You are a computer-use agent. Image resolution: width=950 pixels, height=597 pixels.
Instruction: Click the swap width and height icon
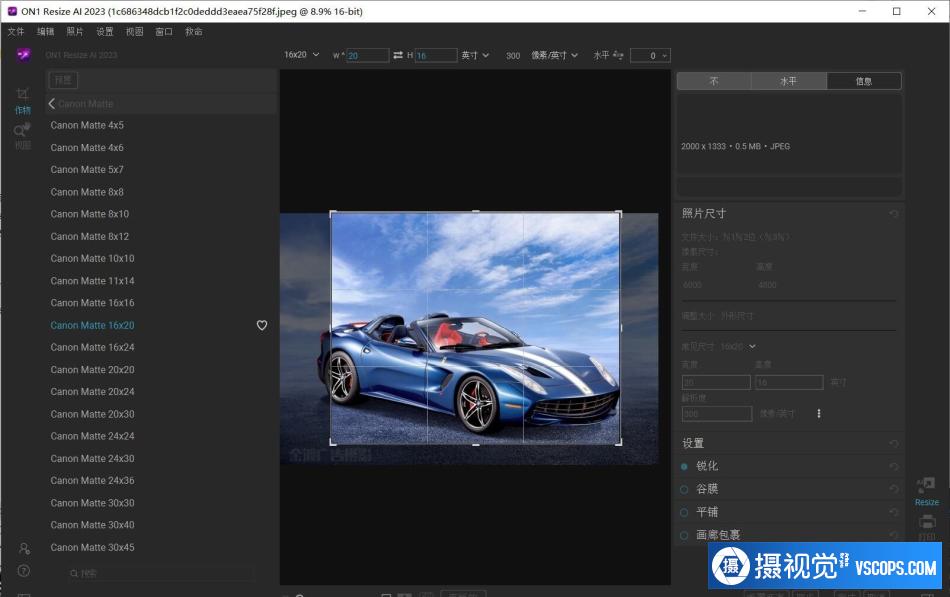[x=397, y=55]
